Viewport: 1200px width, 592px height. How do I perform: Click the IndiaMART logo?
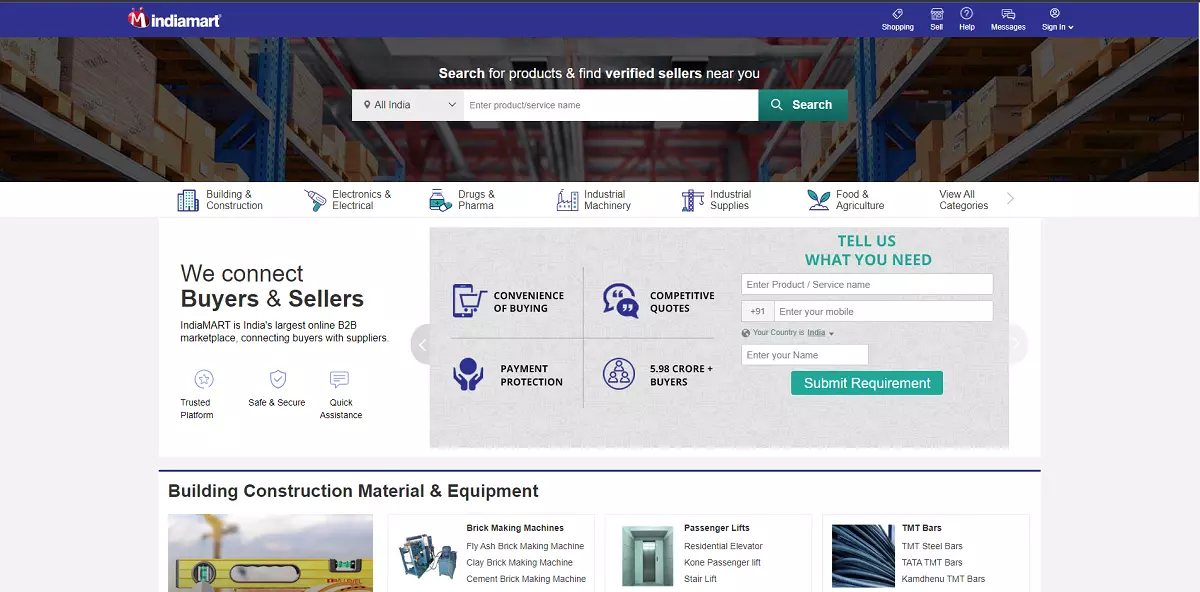(174, 19)
